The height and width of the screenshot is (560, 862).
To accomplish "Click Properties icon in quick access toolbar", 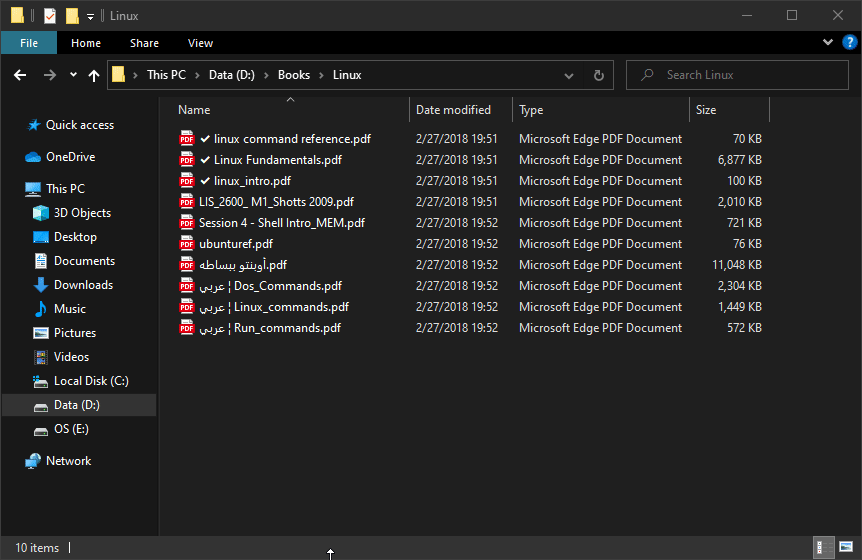I will (x=50, y=16).
